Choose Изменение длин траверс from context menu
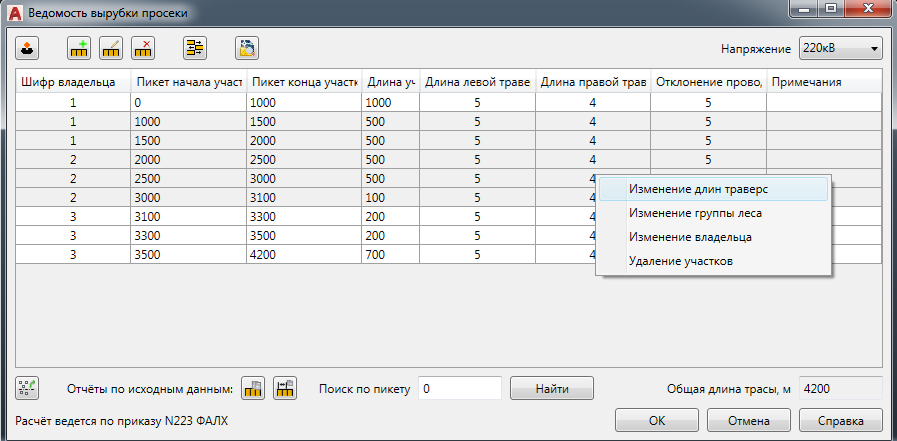Viewport: 897px width, 441px height. pyautogui.click(x=698, y=188)
